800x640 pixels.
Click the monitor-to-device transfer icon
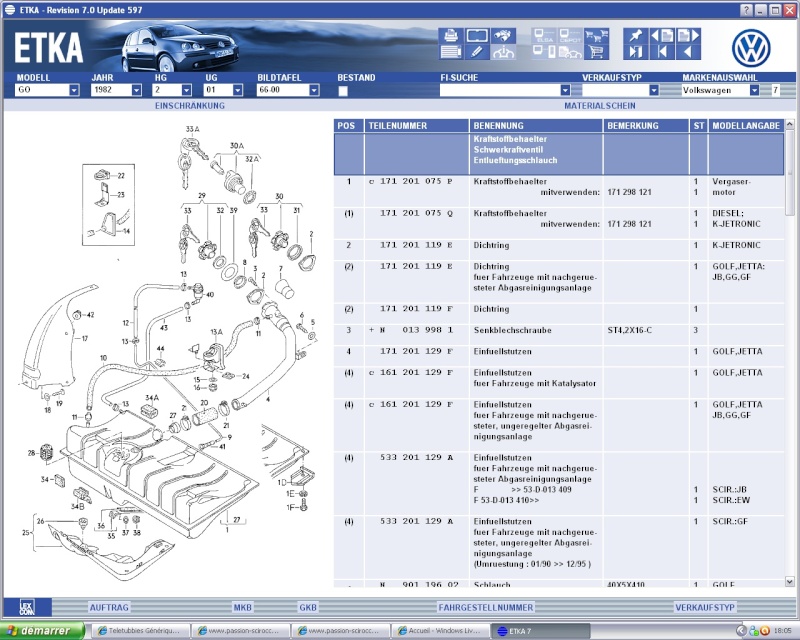544,52
